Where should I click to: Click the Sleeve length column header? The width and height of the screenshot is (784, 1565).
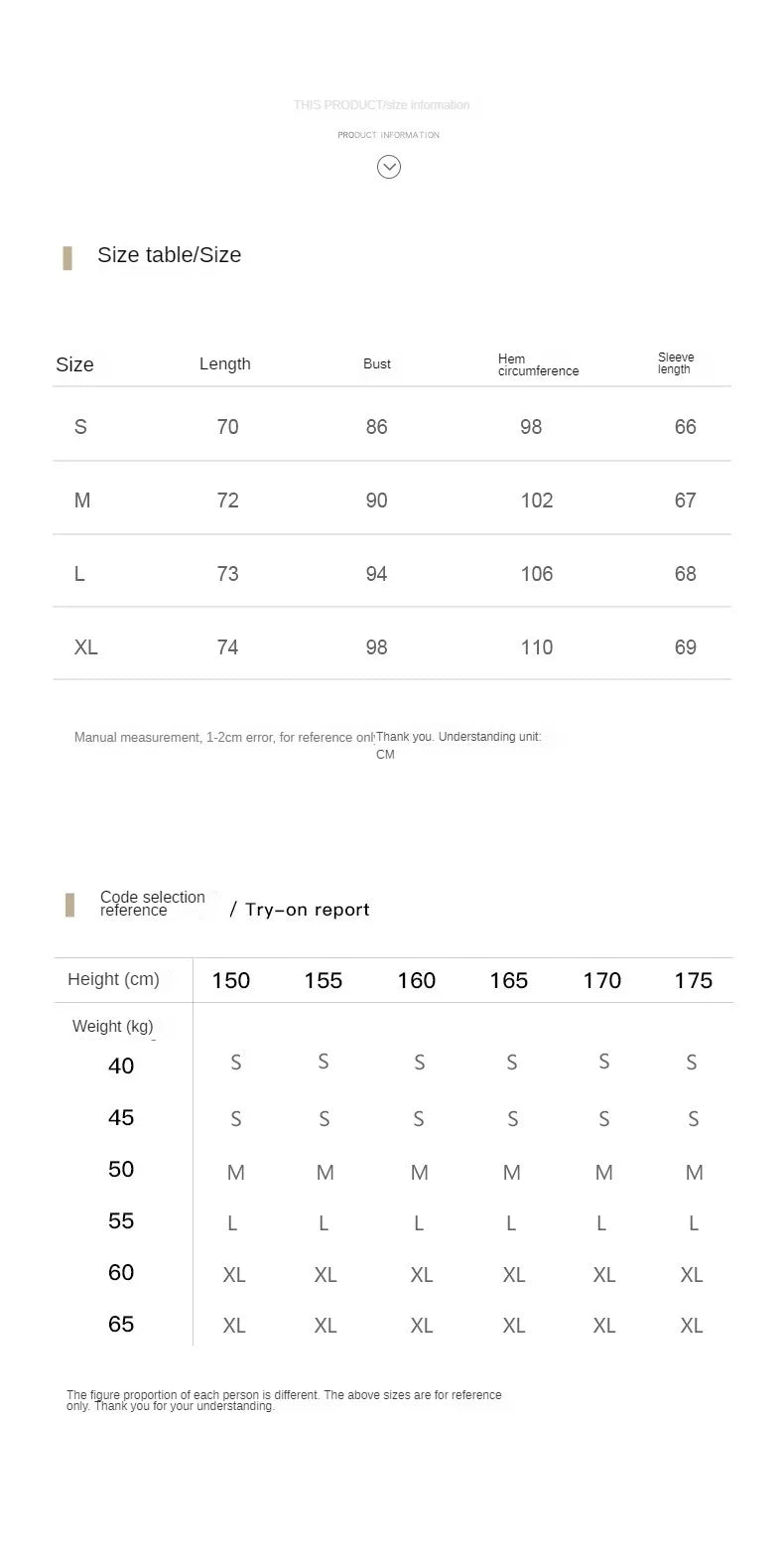676,363
